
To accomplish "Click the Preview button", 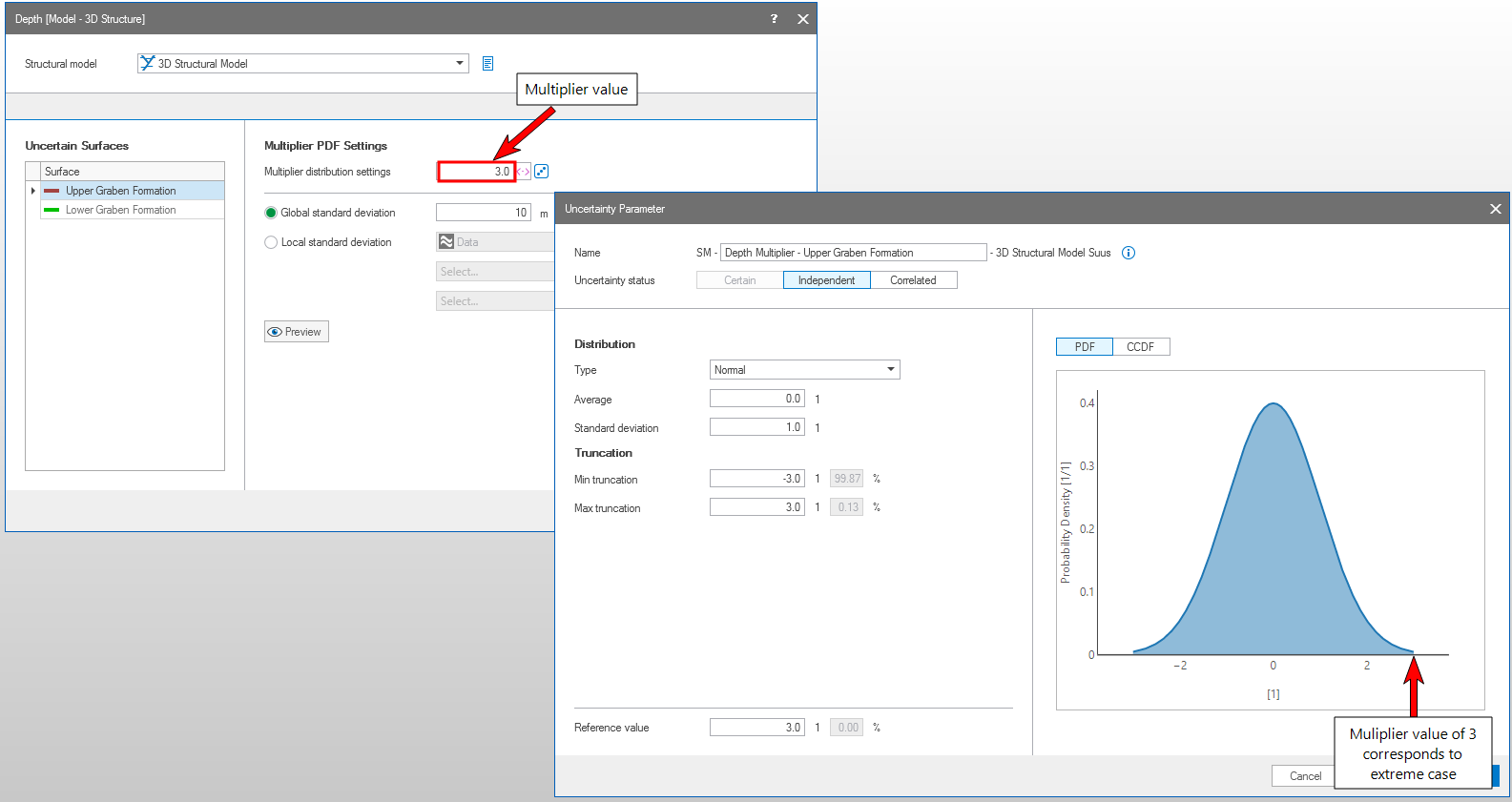I will click(296, 332).
